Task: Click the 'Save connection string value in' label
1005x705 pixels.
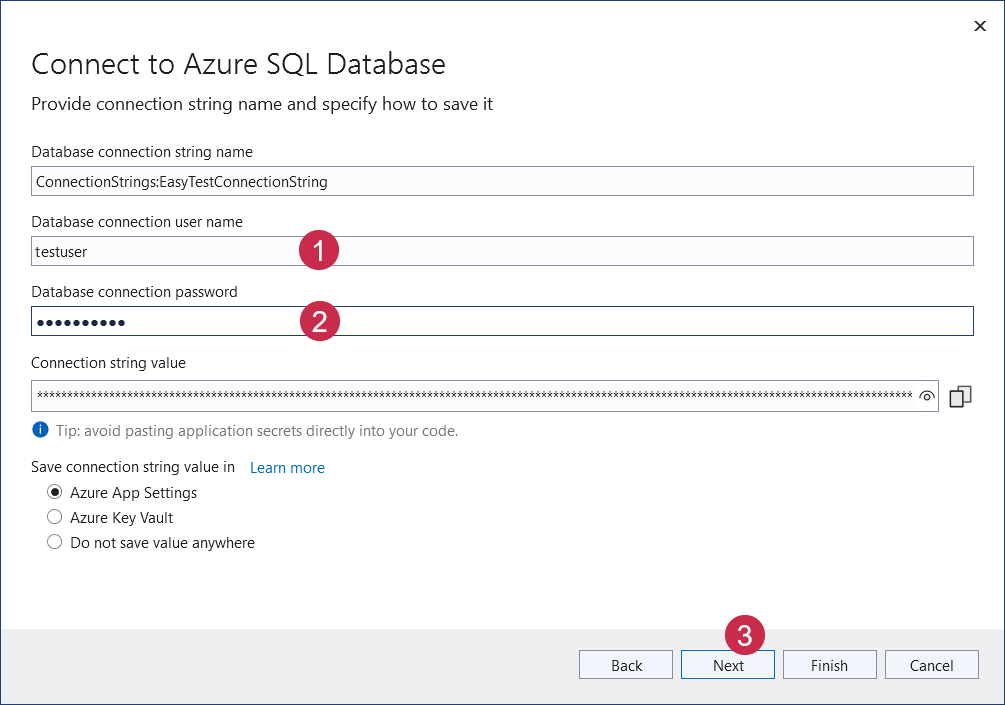Action: pos(133,467)
